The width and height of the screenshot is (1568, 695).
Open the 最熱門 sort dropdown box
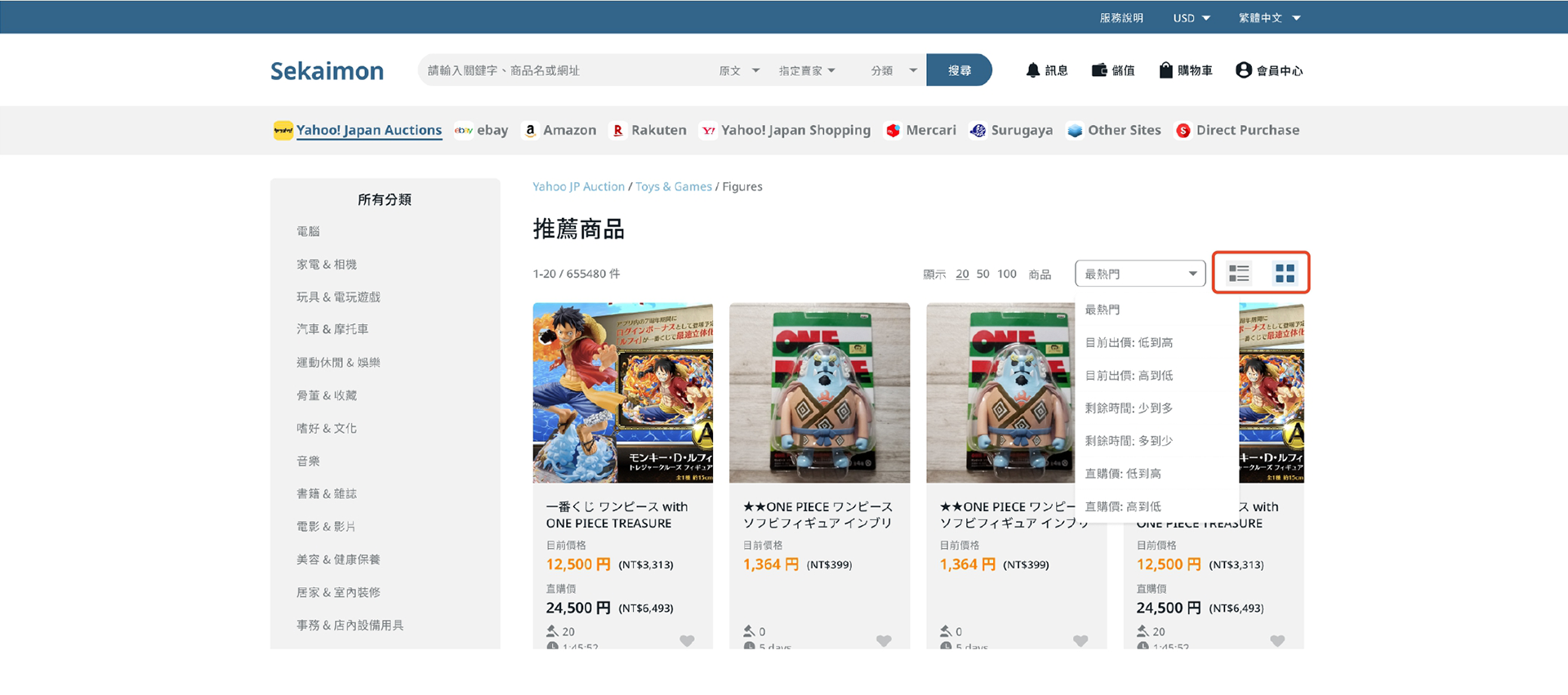click(1140, 274)
